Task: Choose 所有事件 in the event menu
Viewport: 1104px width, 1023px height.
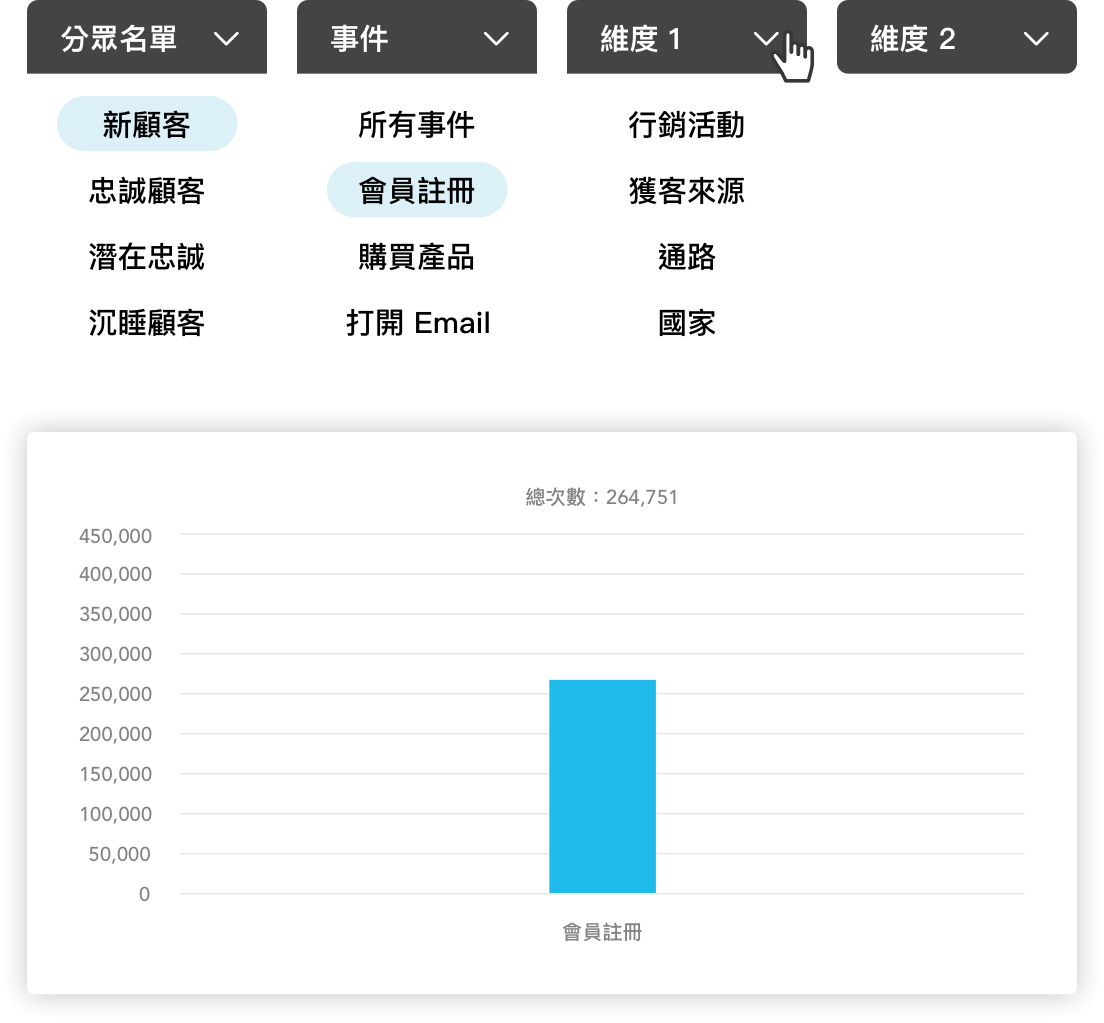Action: [x=417, y=125]
